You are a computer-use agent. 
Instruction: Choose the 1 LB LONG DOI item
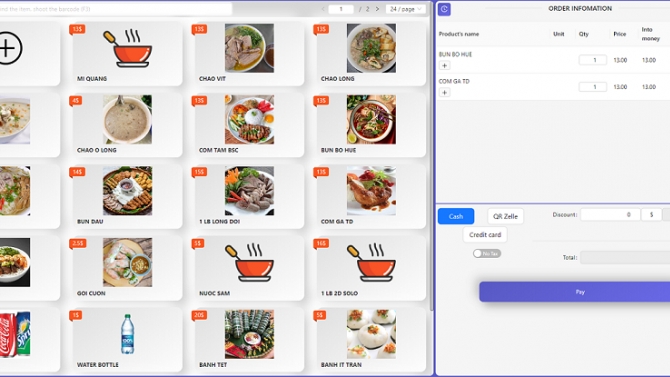click(249, 196)
